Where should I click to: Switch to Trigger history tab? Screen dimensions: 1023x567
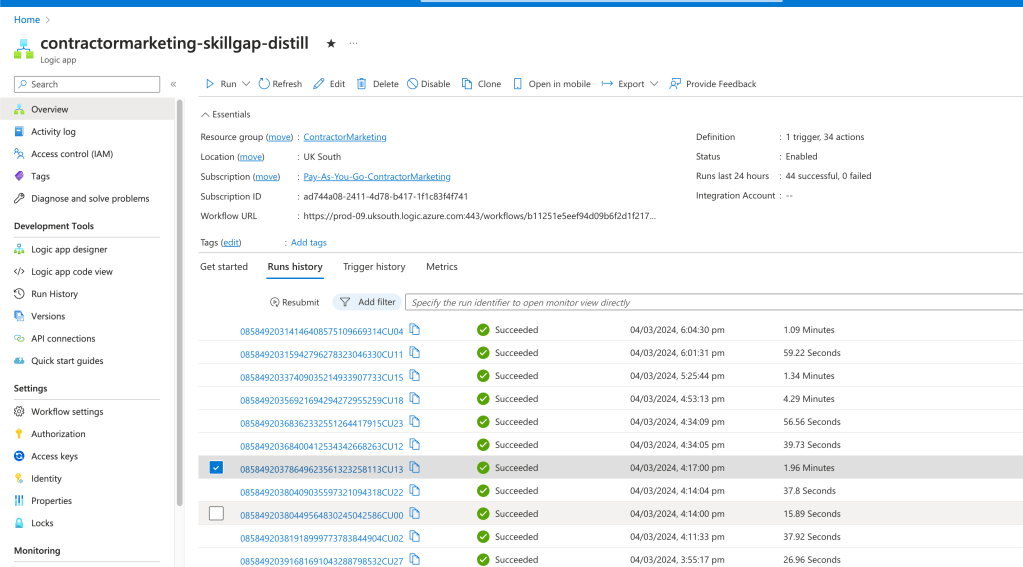tap(374, 267)
